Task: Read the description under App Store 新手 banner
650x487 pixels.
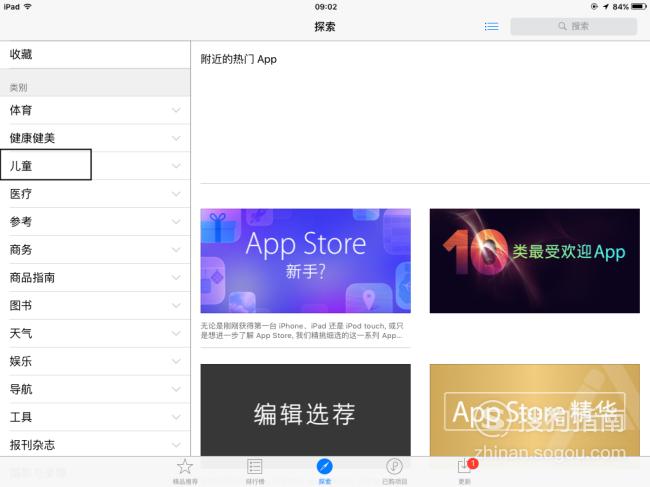Action: (302, 331)
